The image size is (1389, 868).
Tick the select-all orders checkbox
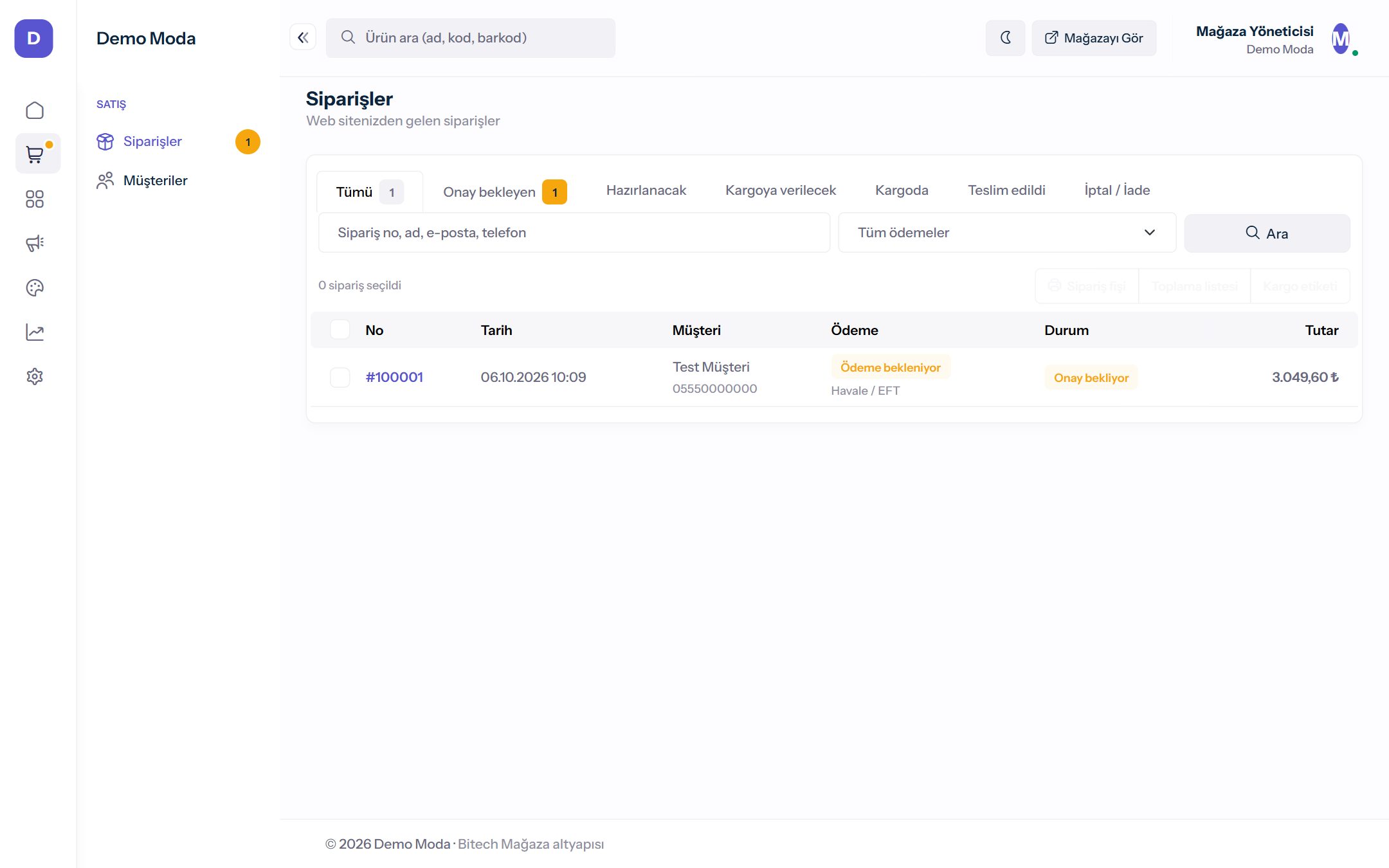coord(340,330)
